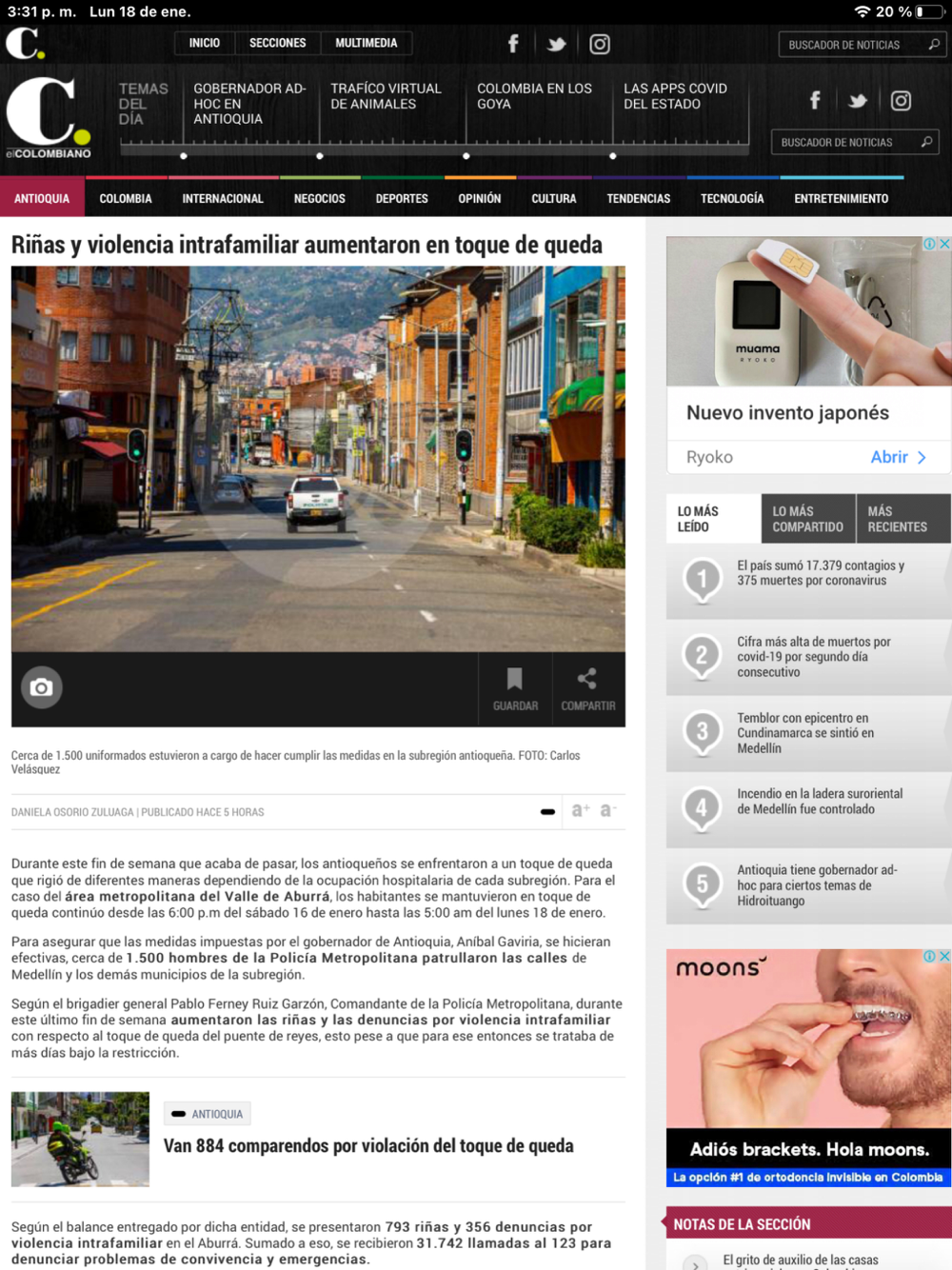Open 'Temblor con epicentro en Cundinamarca' story
Image resolution: width=952 pixels, height=1270 pixels.
pyautogui.click(x=805, y=733)
